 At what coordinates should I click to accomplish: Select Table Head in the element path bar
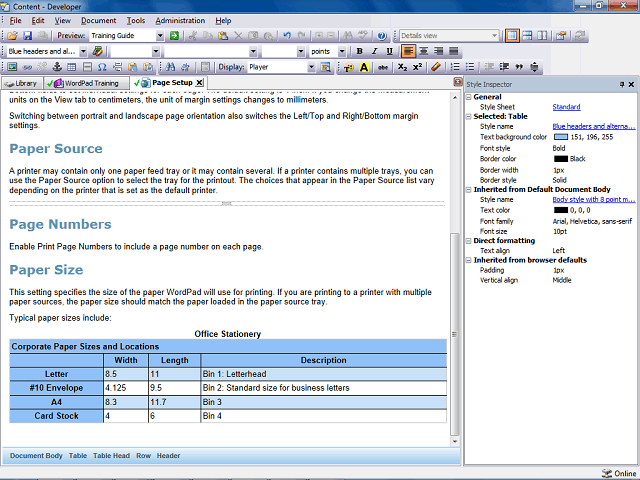click(x=111, y=456)
